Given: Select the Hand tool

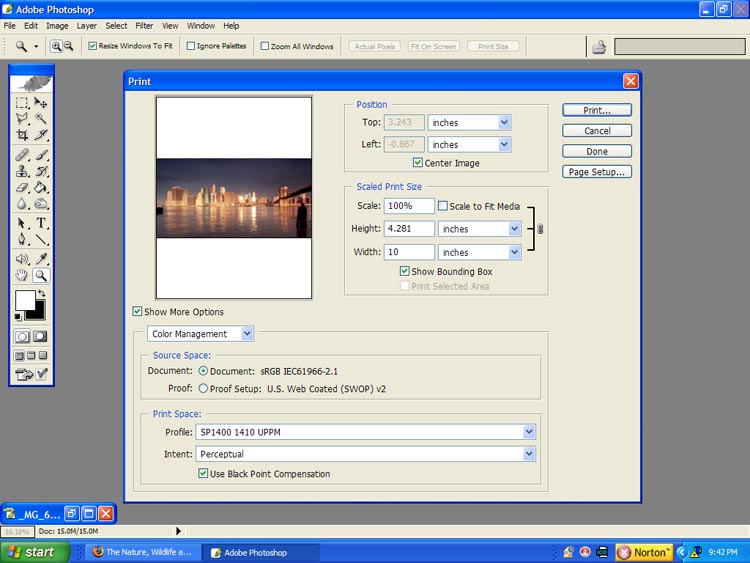Looking at the screenshot, I should click(x=22, y=275).
